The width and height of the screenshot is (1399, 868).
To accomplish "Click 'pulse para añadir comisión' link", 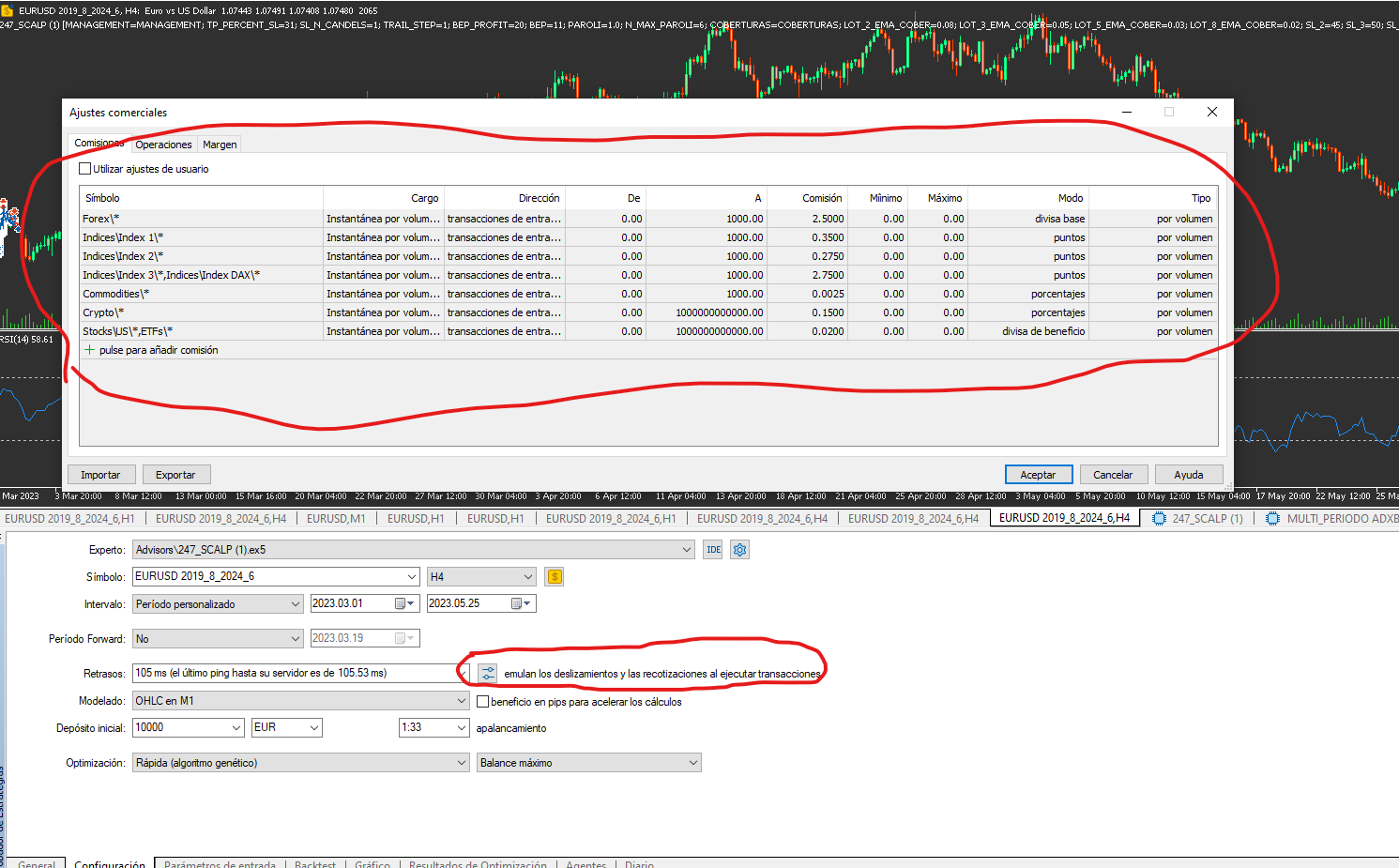I will pyautogui.click(x=159, y=350).
